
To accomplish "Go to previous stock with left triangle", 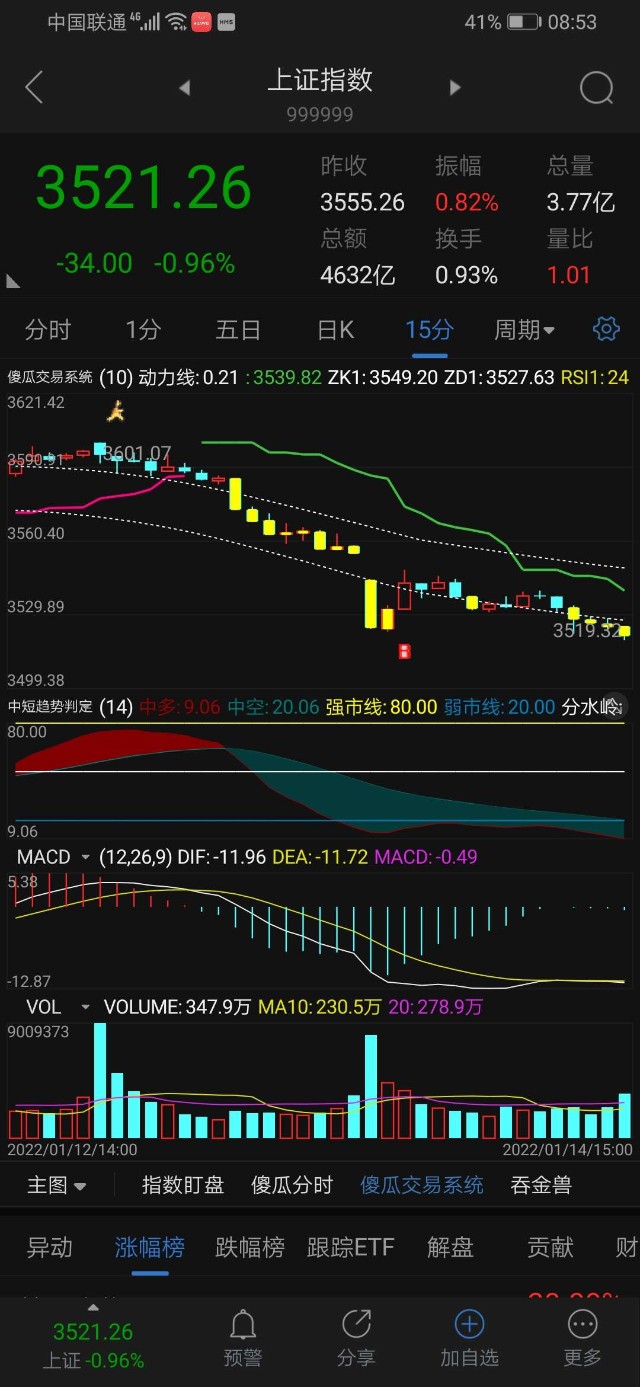I will 184,88.
